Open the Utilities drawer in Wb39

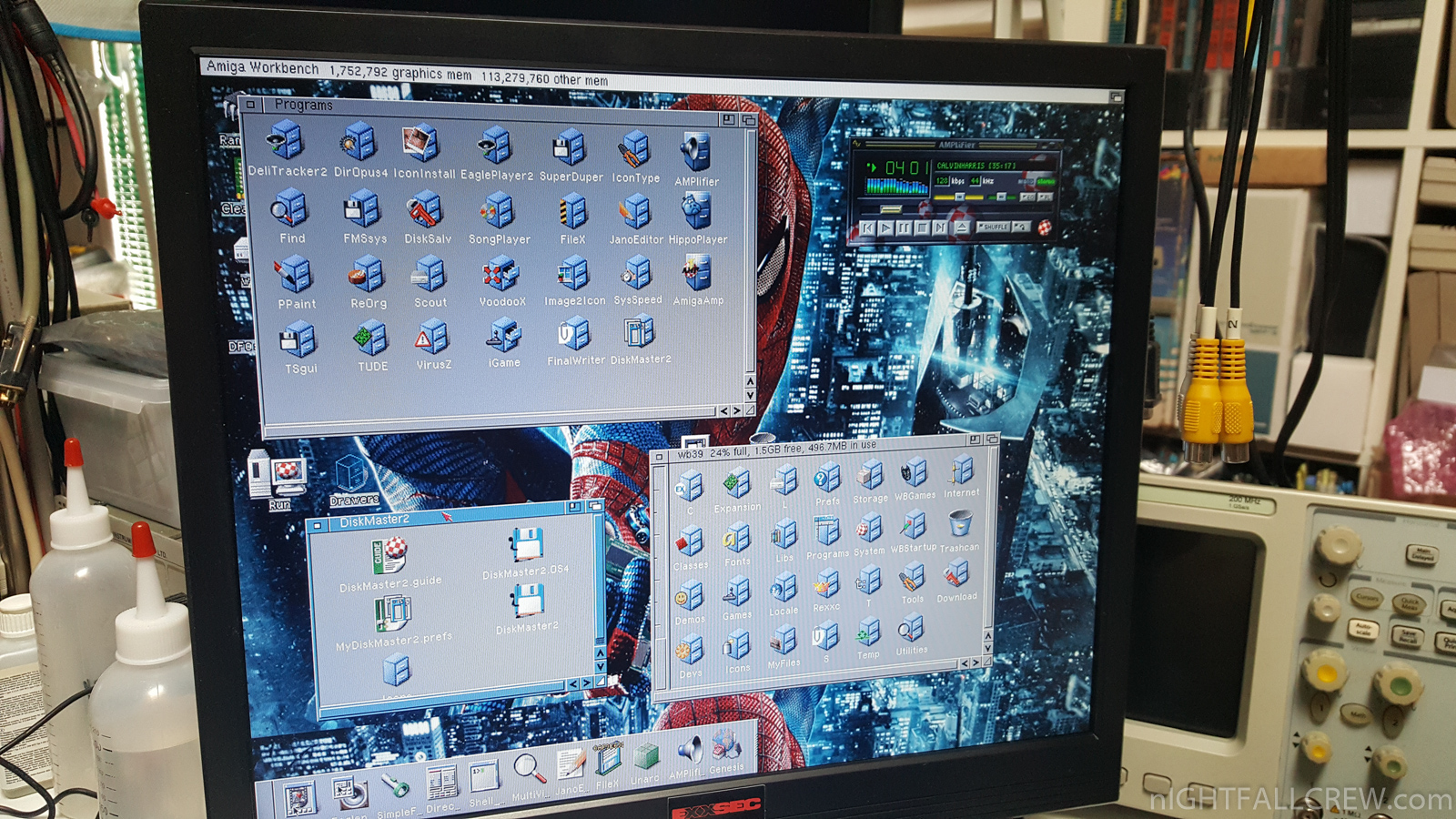[910, 627]
